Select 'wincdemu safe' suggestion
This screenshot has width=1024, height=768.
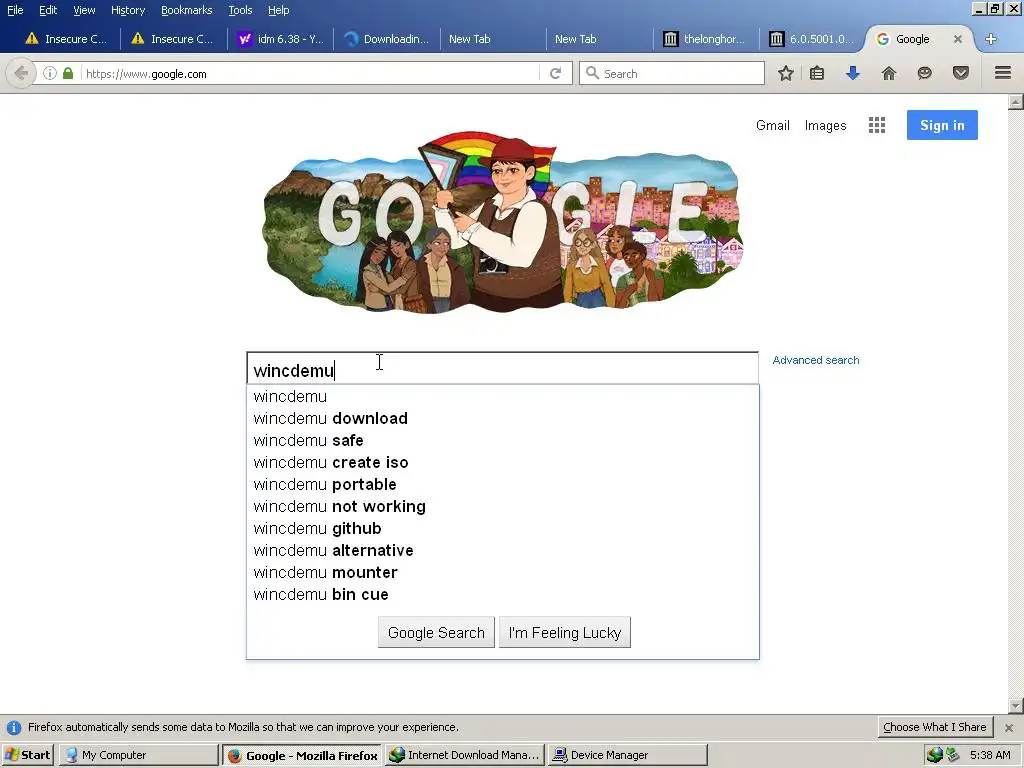pos(503,440)
